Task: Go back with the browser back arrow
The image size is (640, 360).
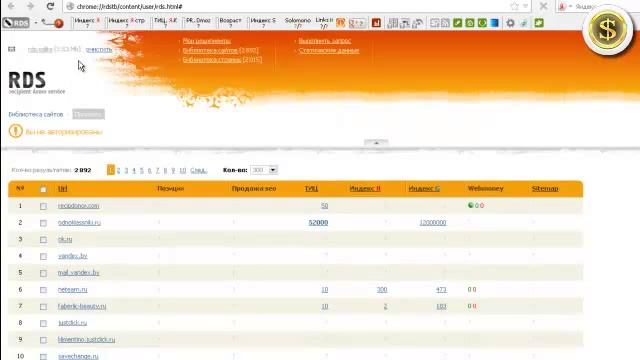Action: pos(11,6)
